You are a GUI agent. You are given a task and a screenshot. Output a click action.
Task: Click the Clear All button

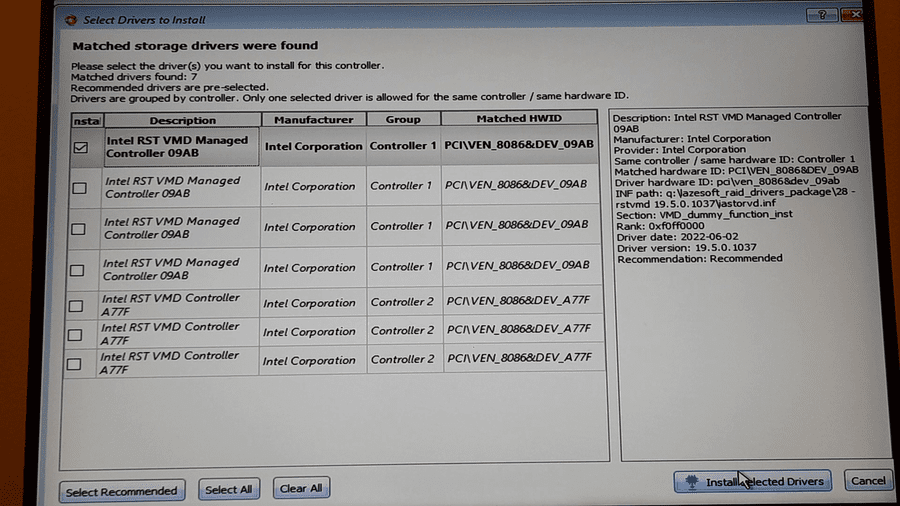click(301, 488)
